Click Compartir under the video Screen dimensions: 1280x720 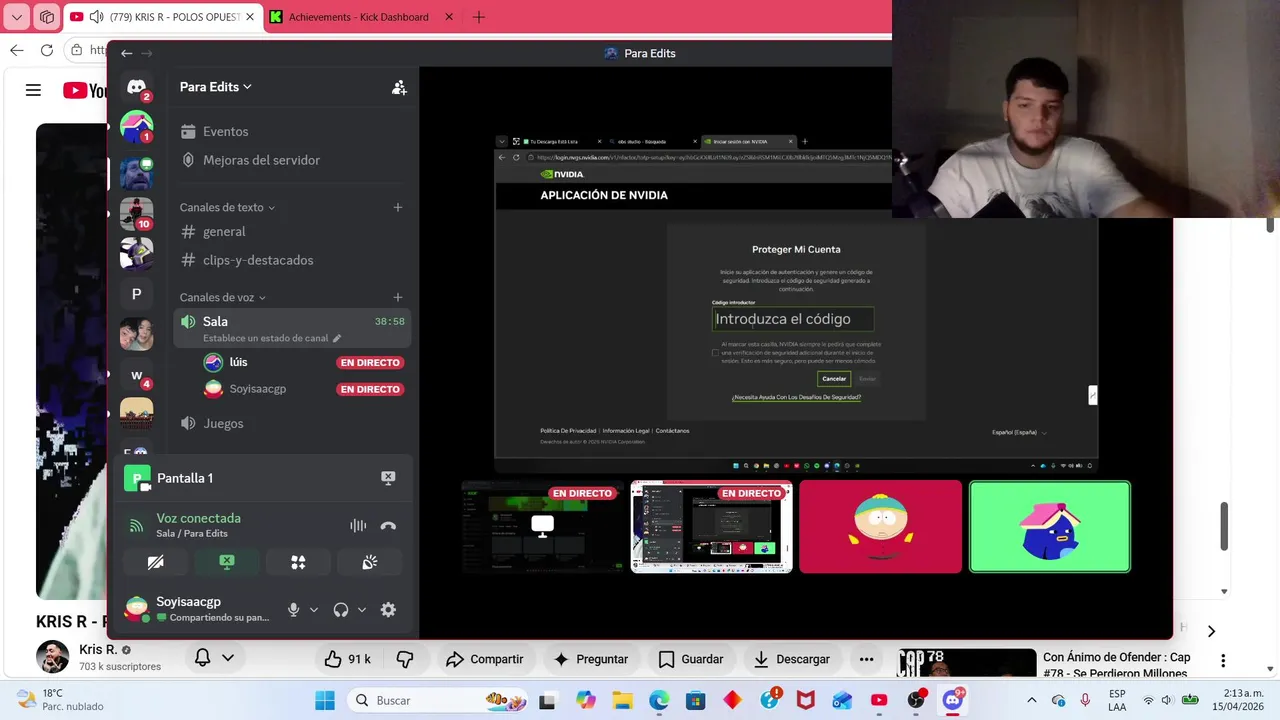point(485,659)
